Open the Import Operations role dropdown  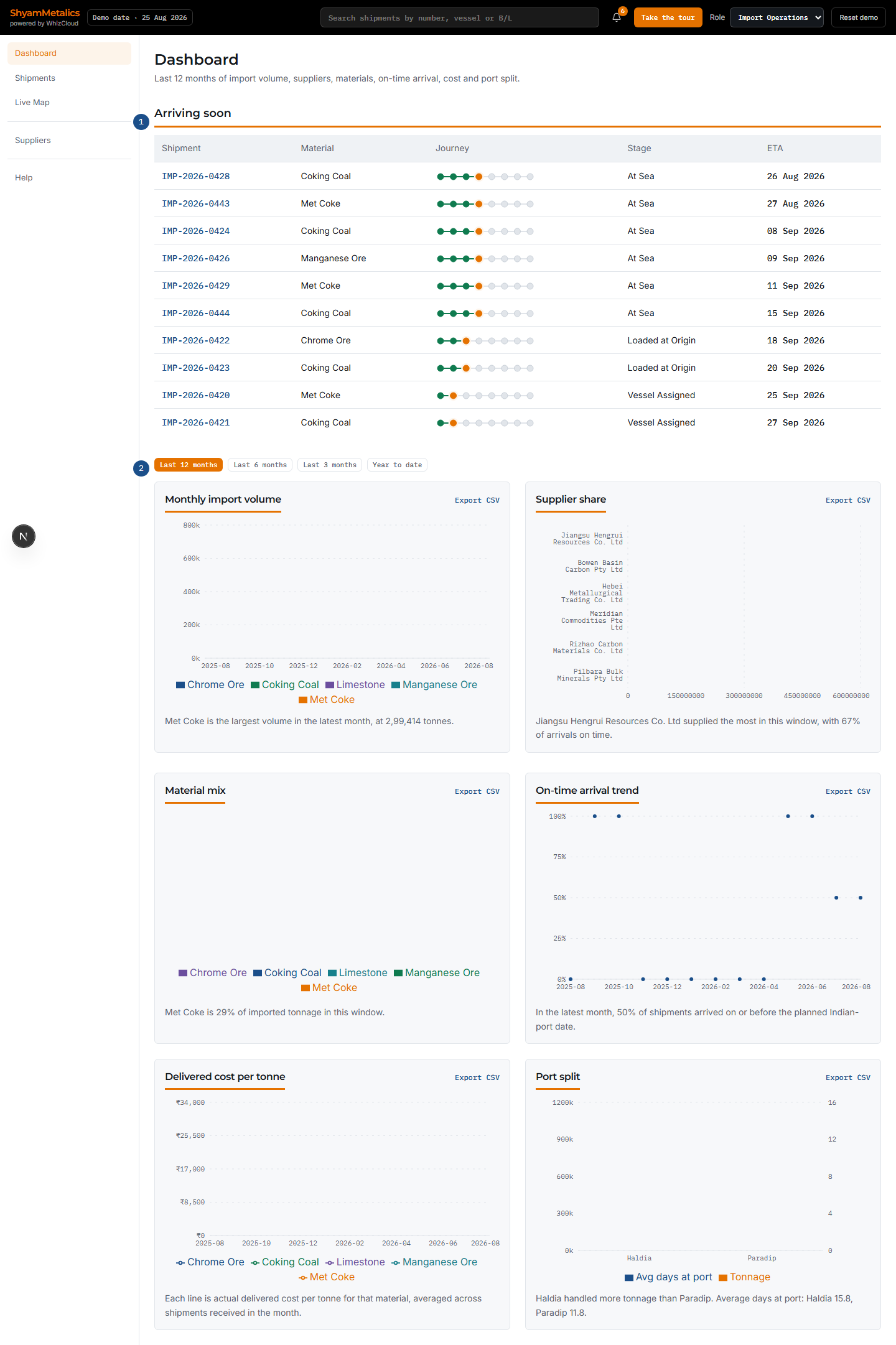tap(777, 17)
